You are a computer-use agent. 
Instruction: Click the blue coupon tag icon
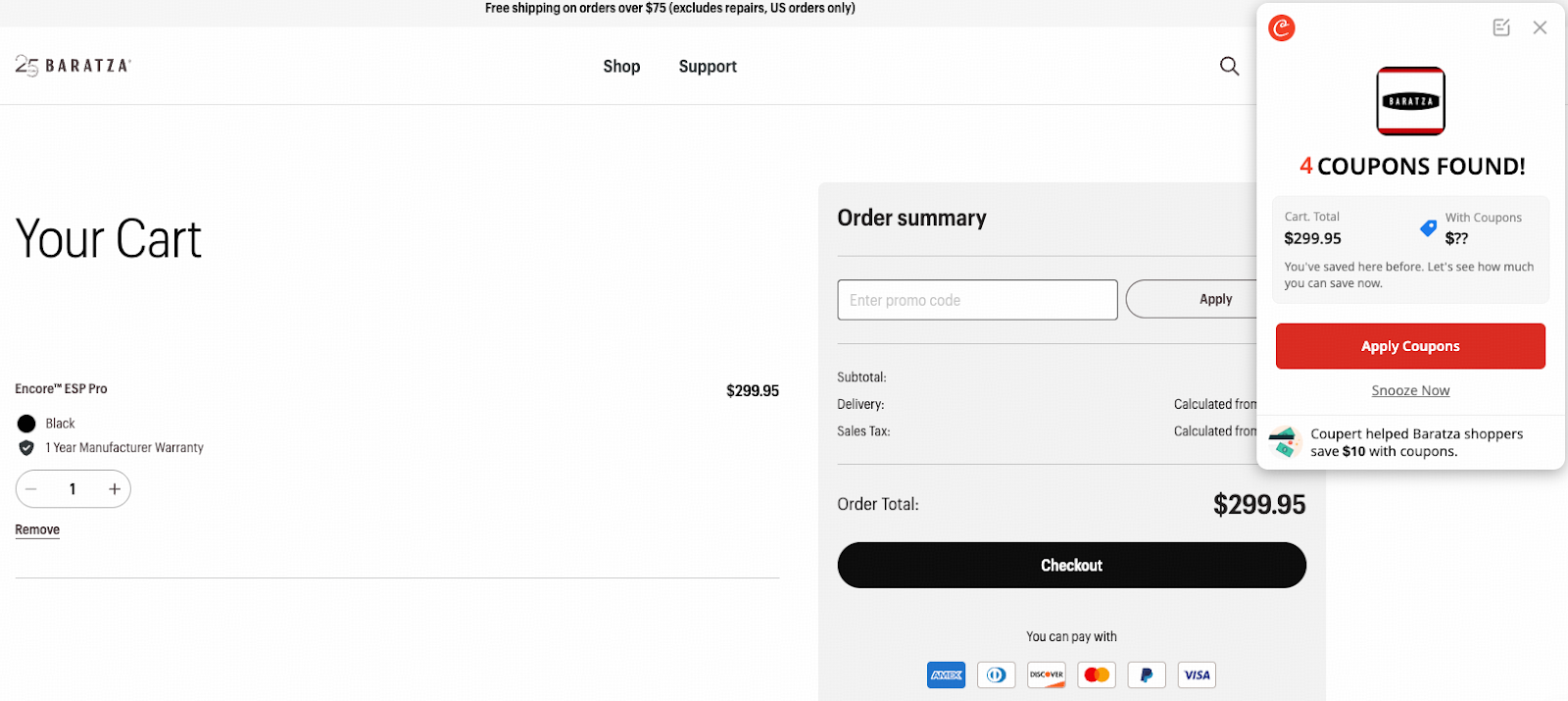click(x=1429, y=228)
